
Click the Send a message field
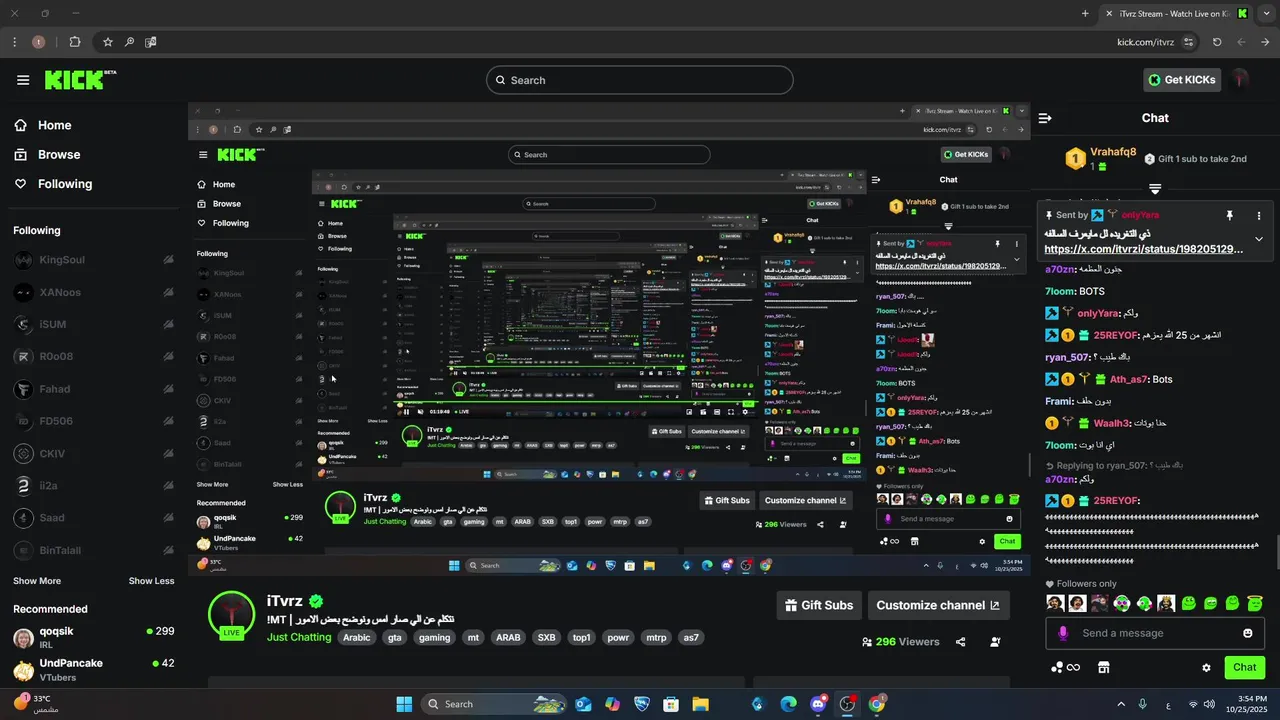pyautogui.click(x=1155, y=633)
